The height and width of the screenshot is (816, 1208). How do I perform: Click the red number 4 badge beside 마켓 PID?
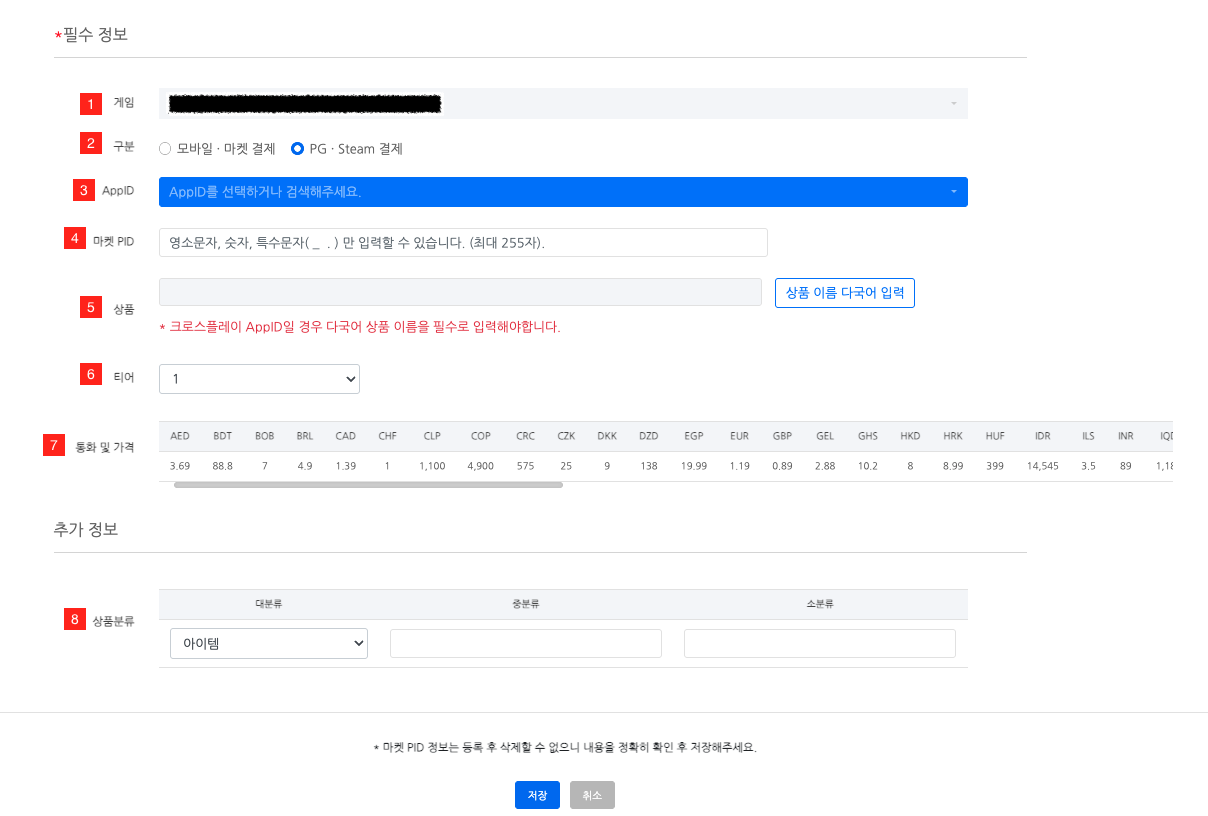(73, 239)
